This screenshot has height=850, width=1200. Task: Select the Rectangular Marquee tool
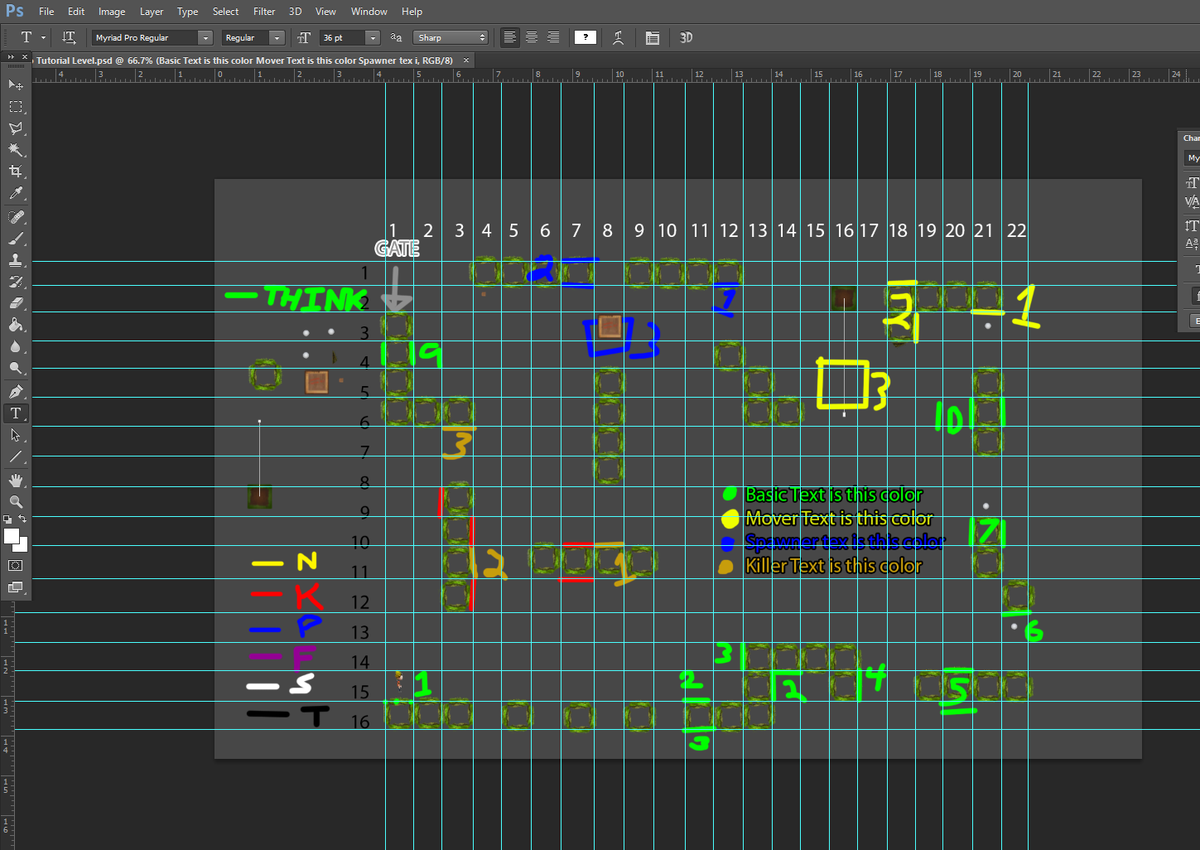15,107
